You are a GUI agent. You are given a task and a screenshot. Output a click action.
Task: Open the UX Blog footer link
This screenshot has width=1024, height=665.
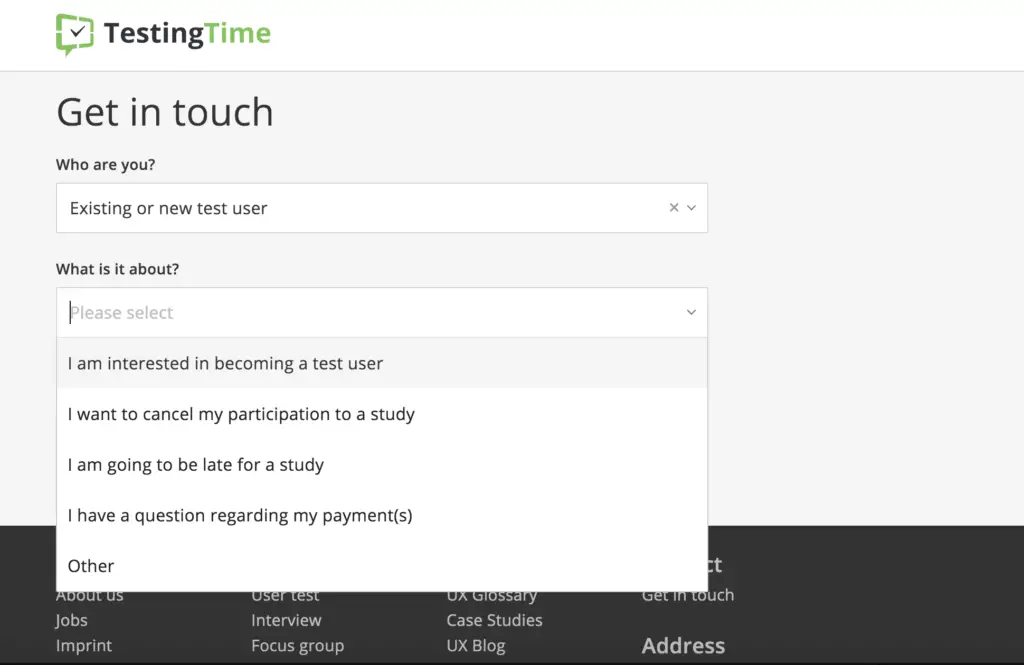476,645
